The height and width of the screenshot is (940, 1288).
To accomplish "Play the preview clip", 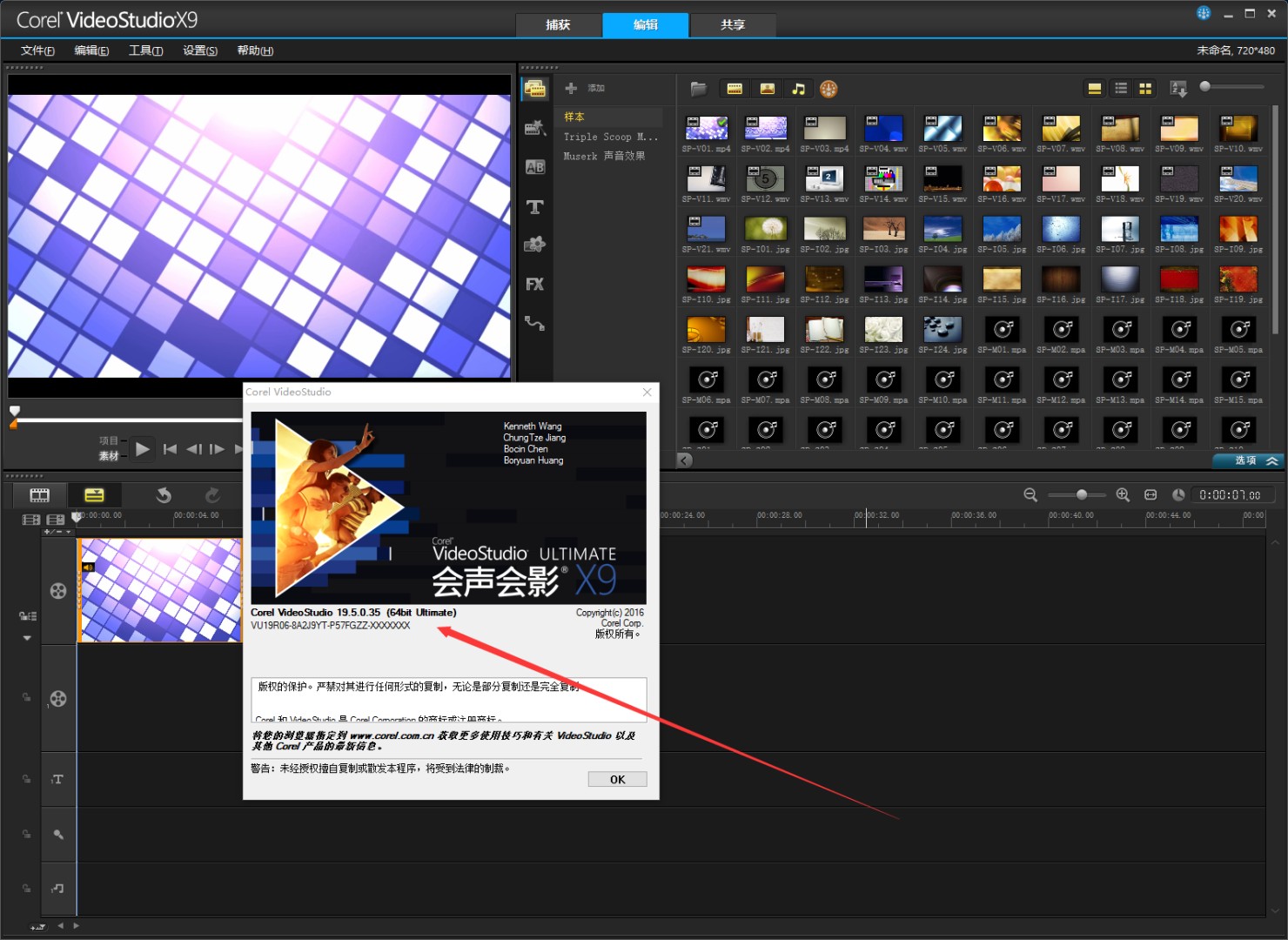I will [143, 449].
